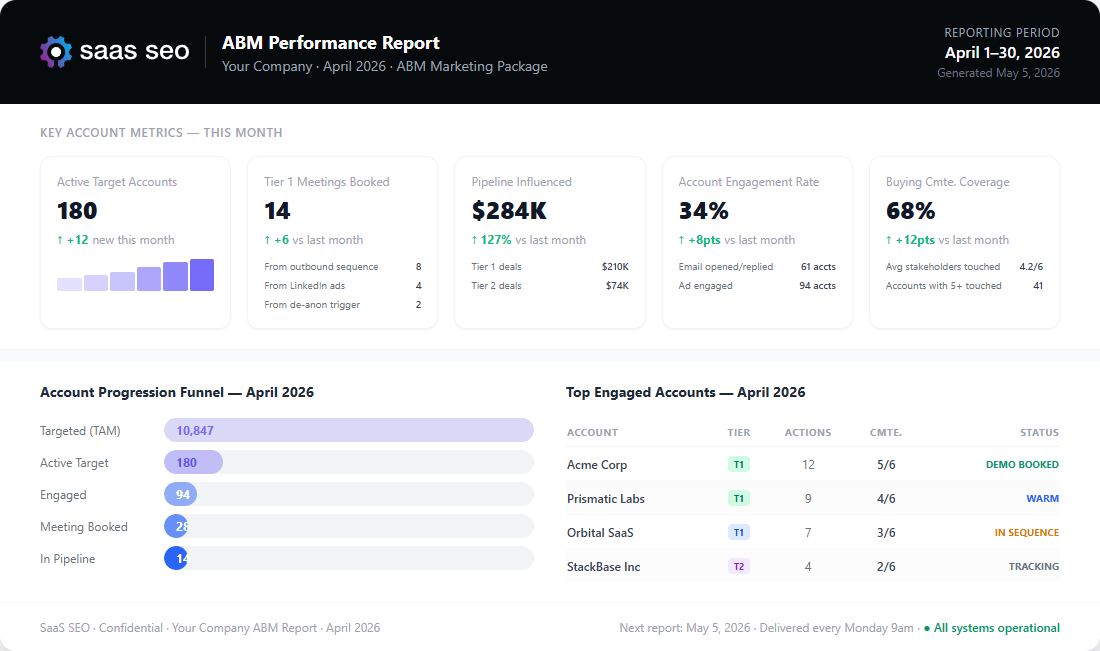Click the 'Ad engaged' 94 accts row

click(757, 286)
